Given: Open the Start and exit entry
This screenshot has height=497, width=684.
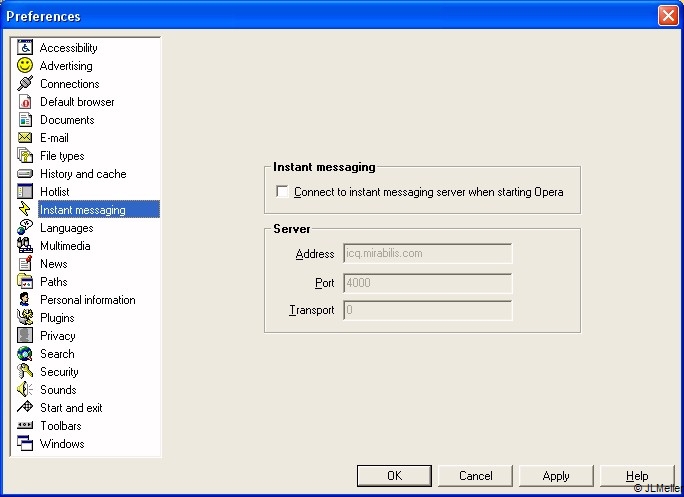Looking at the screenshot, I should [x=71, y=408].
